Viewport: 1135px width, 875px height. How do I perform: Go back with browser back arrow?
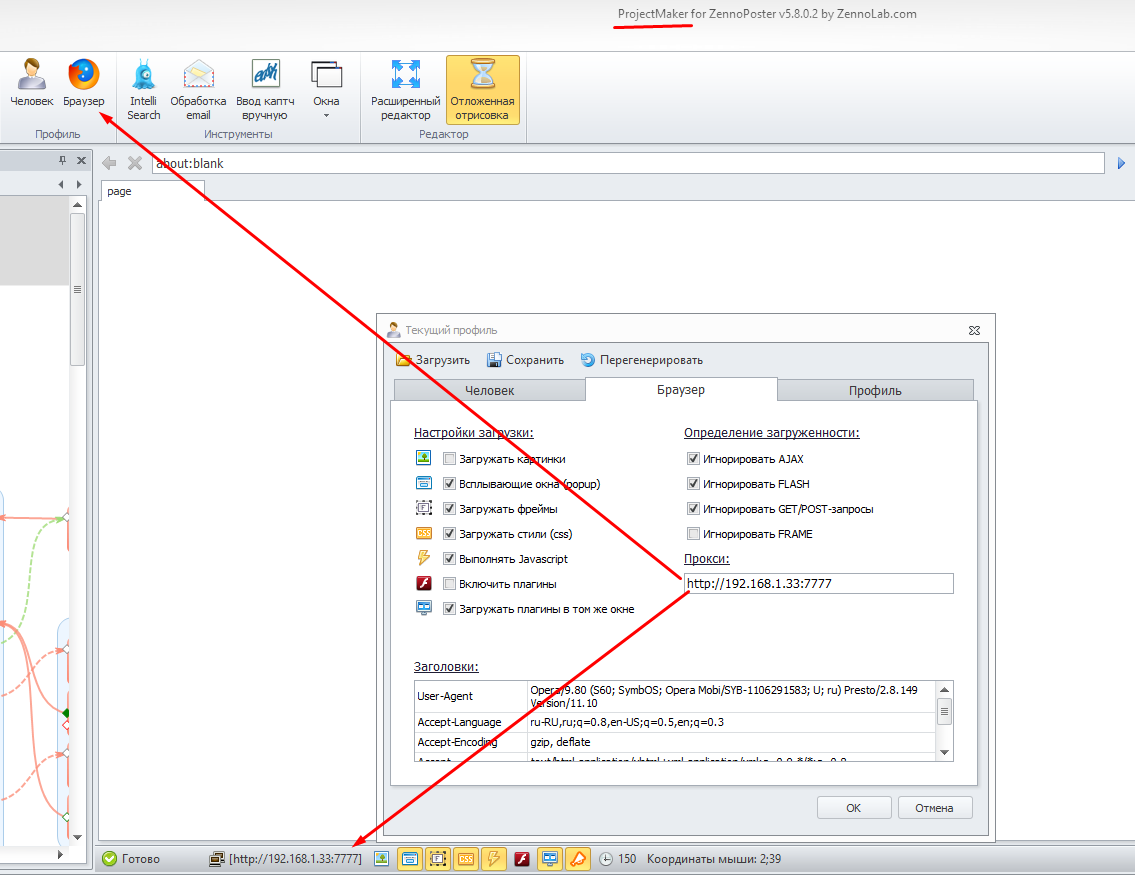tap(109, 163)
